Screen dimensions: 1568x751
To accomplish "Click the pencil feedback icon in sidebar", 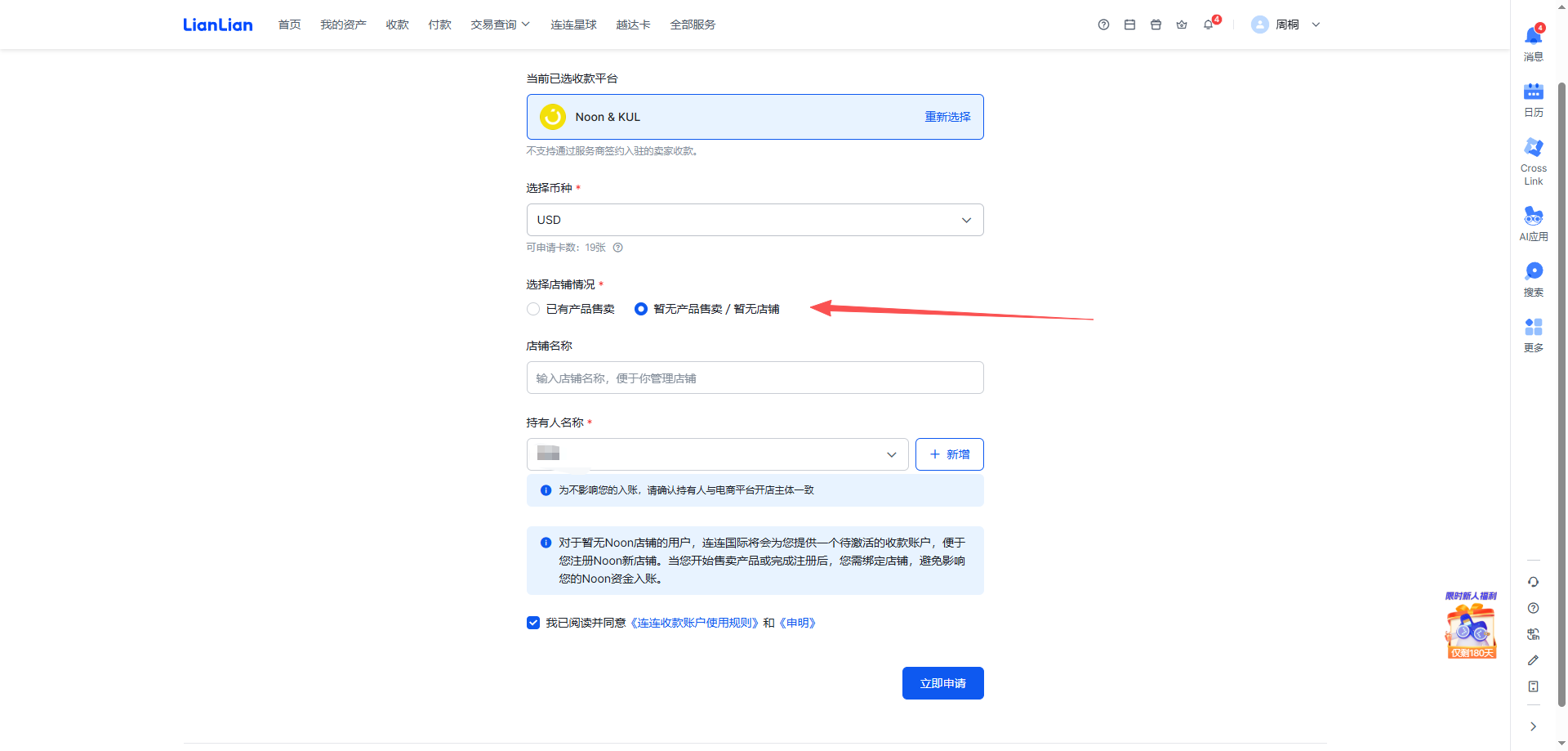I will (1534, 660).
